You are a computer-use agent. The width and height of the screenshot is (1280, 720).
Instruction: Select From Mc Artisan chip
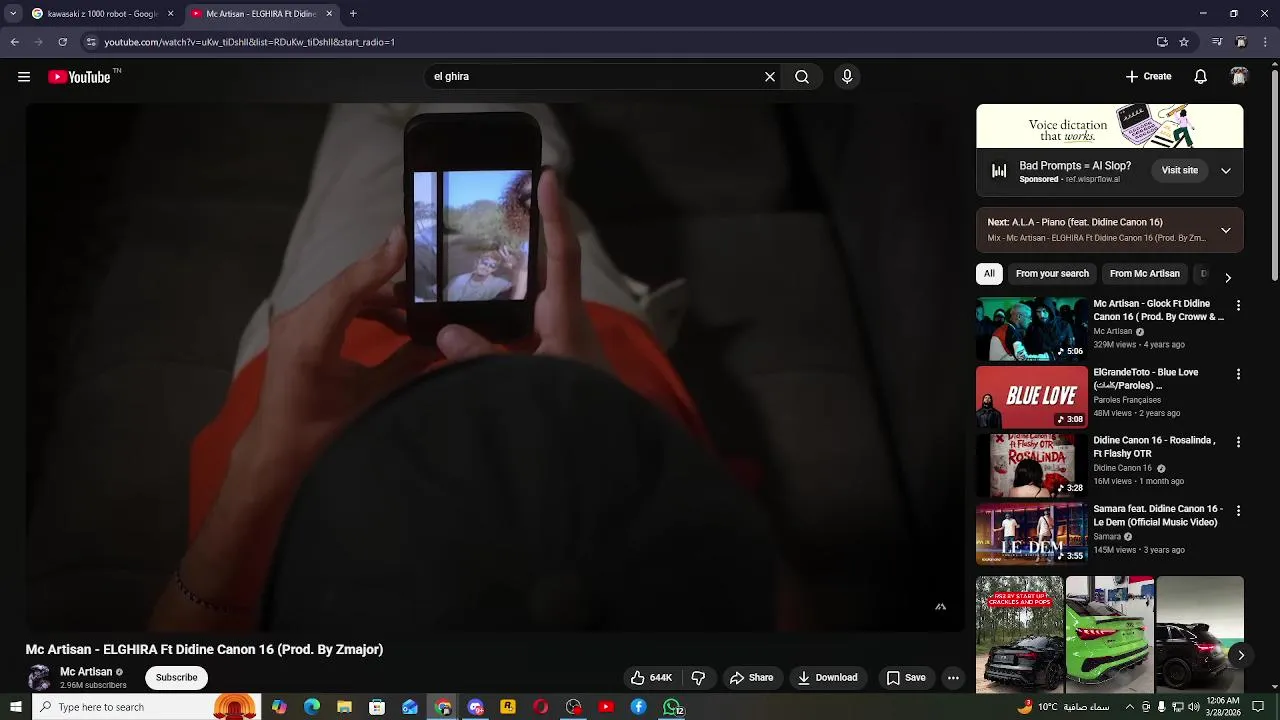1145,274
